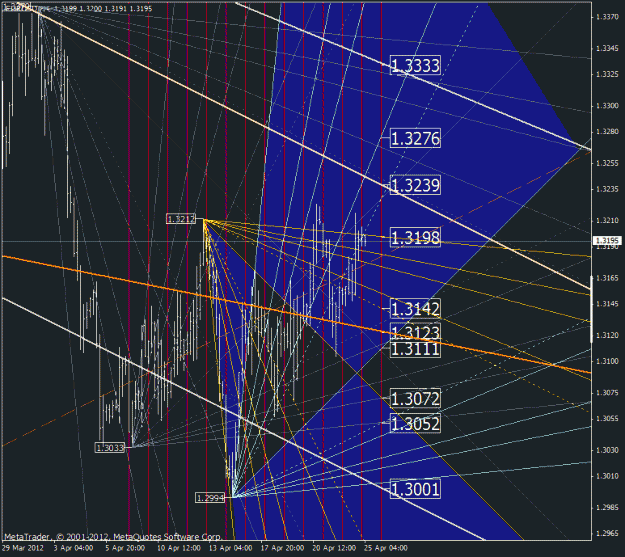
Task: Select 1.2965 on the price scale
Action: (x=607, y=533)
